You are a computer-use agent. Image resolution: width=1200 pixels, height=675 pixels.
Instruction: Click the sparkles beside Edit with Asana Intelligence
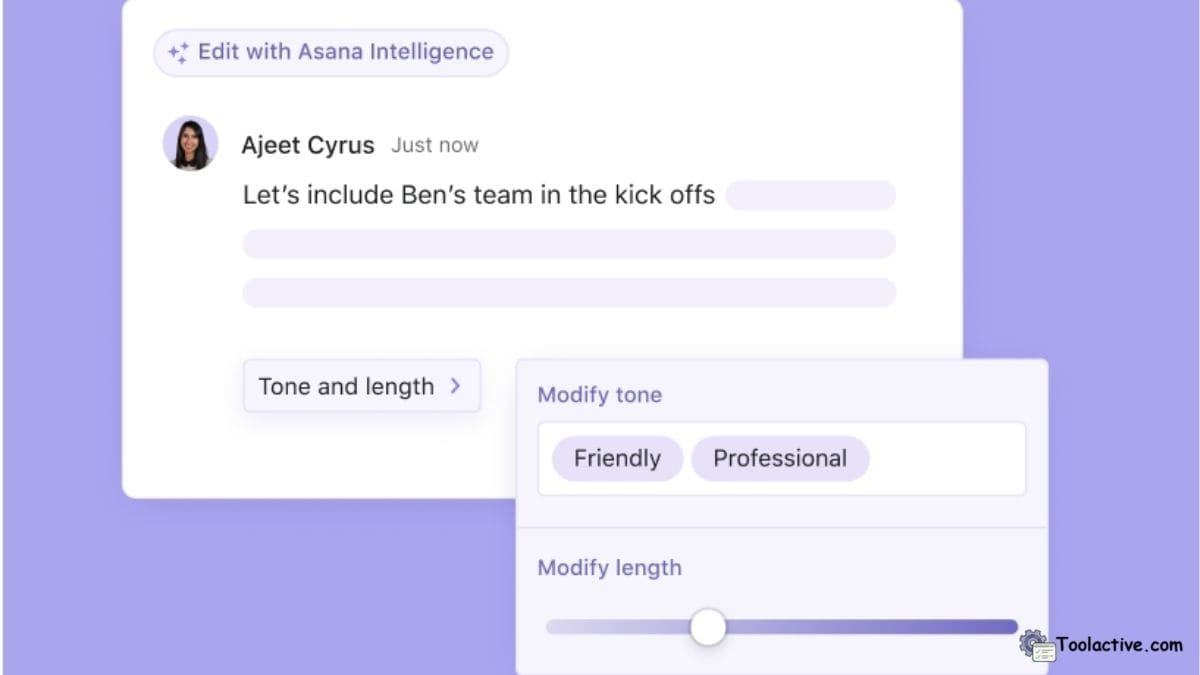point(176,52)
